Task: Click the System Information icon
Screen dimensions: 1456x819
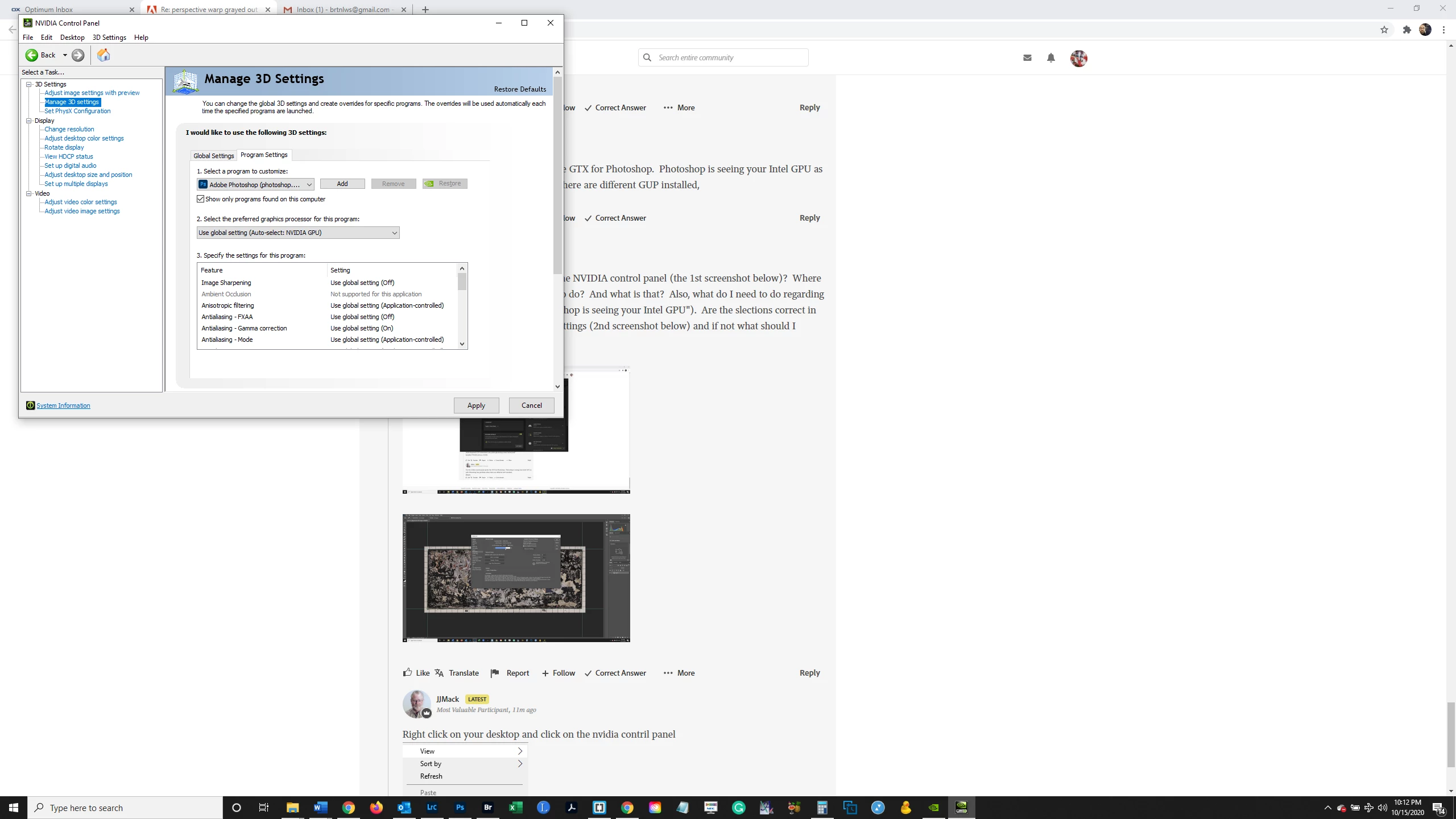Action: tap(31, 406)
